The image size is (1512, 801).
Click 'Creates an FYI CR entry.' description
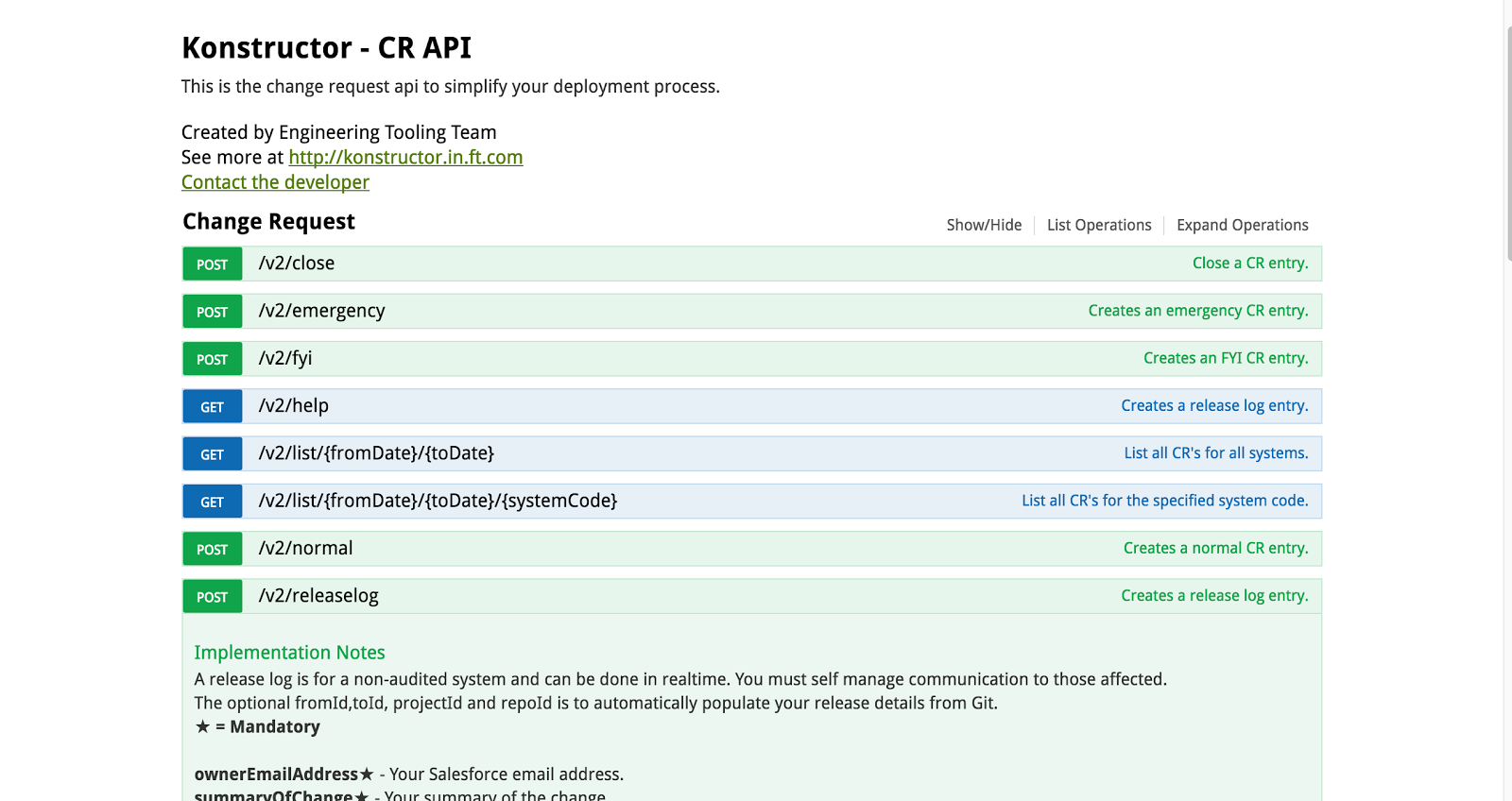pyautogui.click(x=1226, y=358)
